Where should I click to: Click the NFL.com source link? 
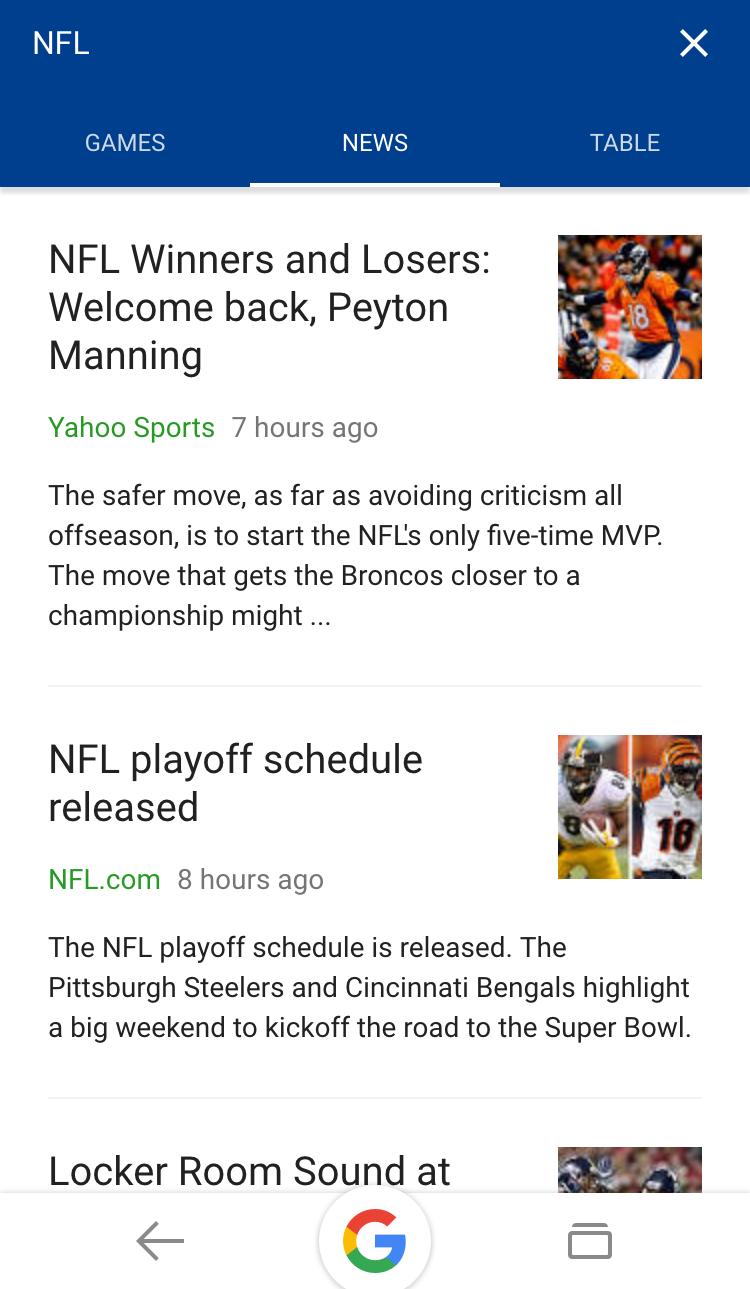pos(104,880)
